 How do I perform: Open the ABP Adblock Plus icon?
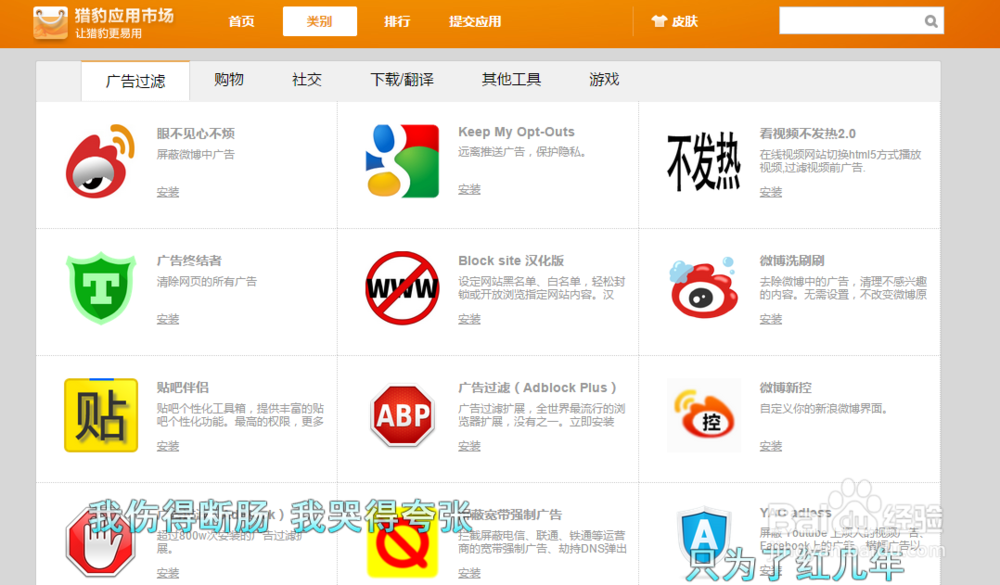click(x=402, y=415)
